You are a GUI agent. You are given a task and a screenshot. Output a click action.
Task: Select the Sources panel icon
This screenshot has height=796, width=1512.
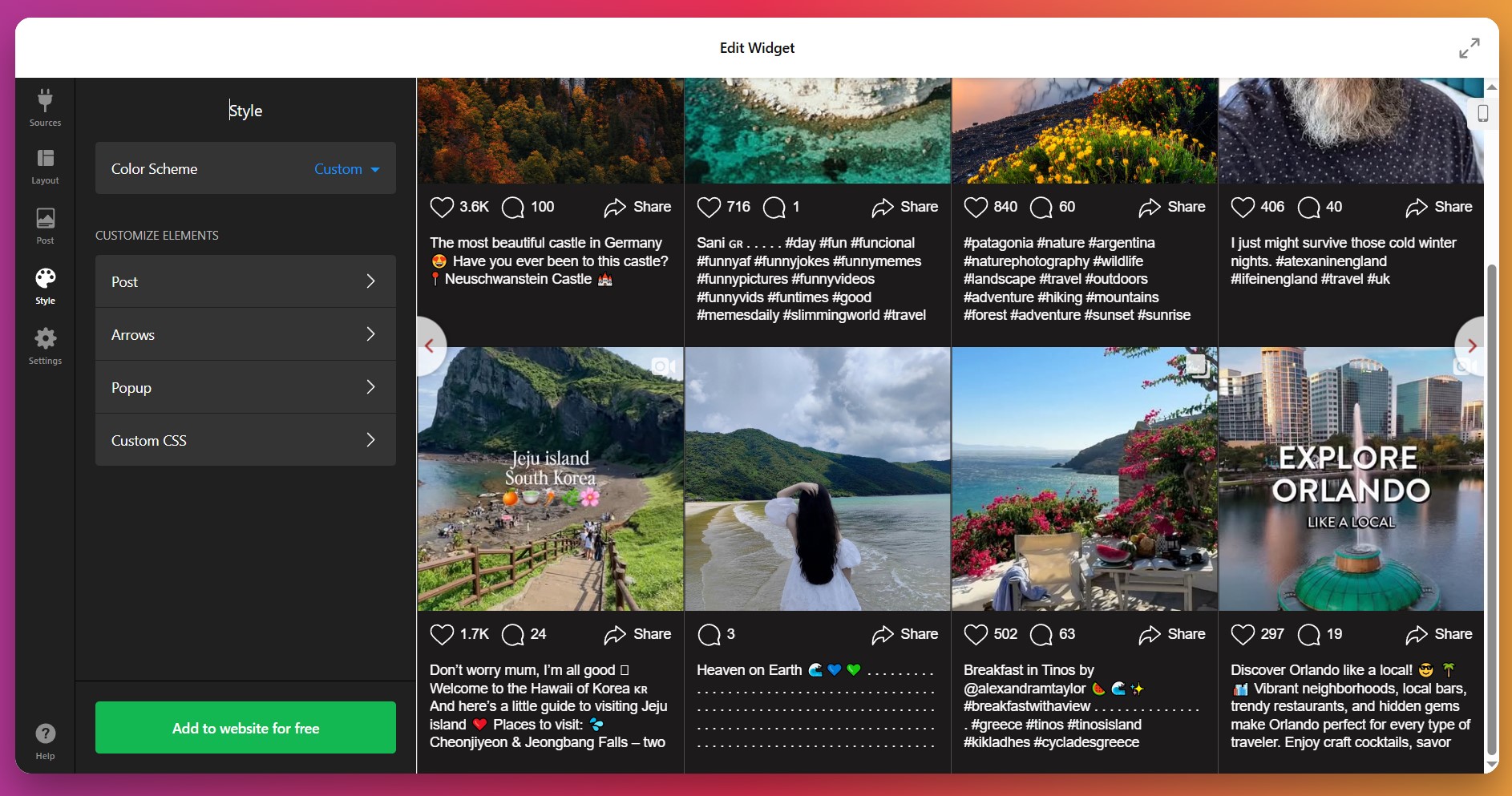(x=45, y=105)
